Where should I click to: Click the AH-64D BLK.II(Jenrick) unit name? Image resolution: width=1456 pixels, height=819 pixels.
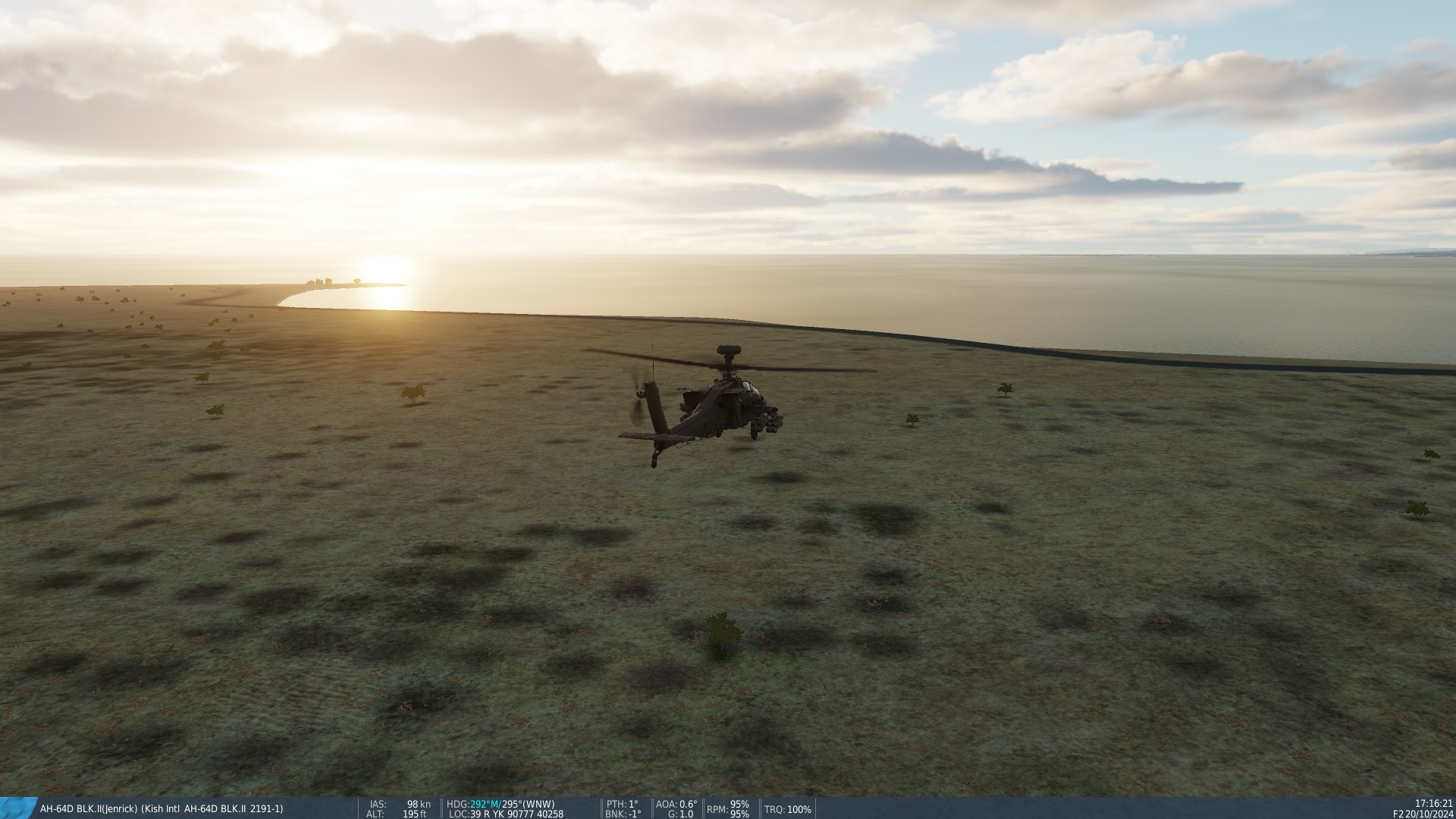coord(89,809)
